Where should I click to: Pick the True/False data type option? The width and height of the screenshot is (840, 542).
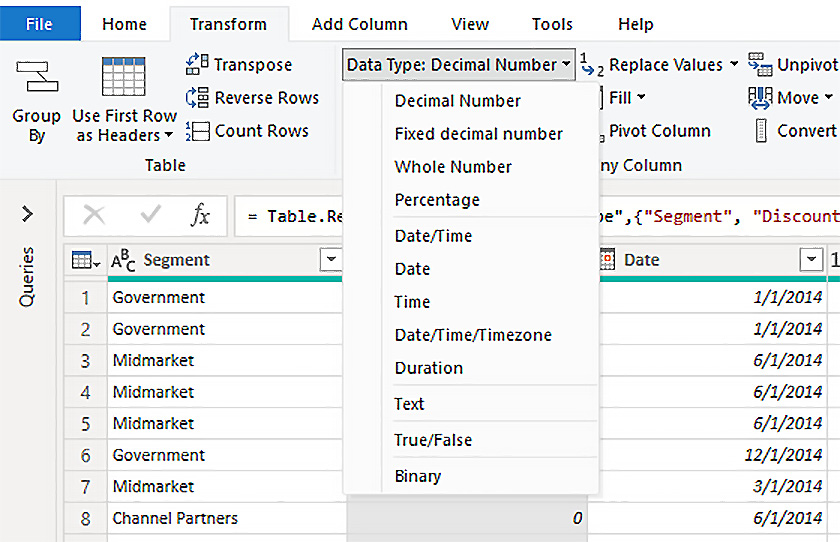pyautogui.click(x=433, y=440)
